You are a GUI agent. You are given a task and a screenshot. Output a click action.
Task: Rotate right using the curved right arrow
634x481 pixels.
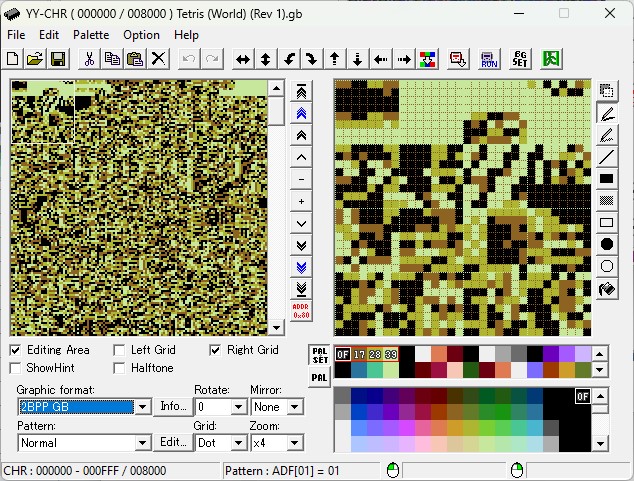click(x=311, y=59)
